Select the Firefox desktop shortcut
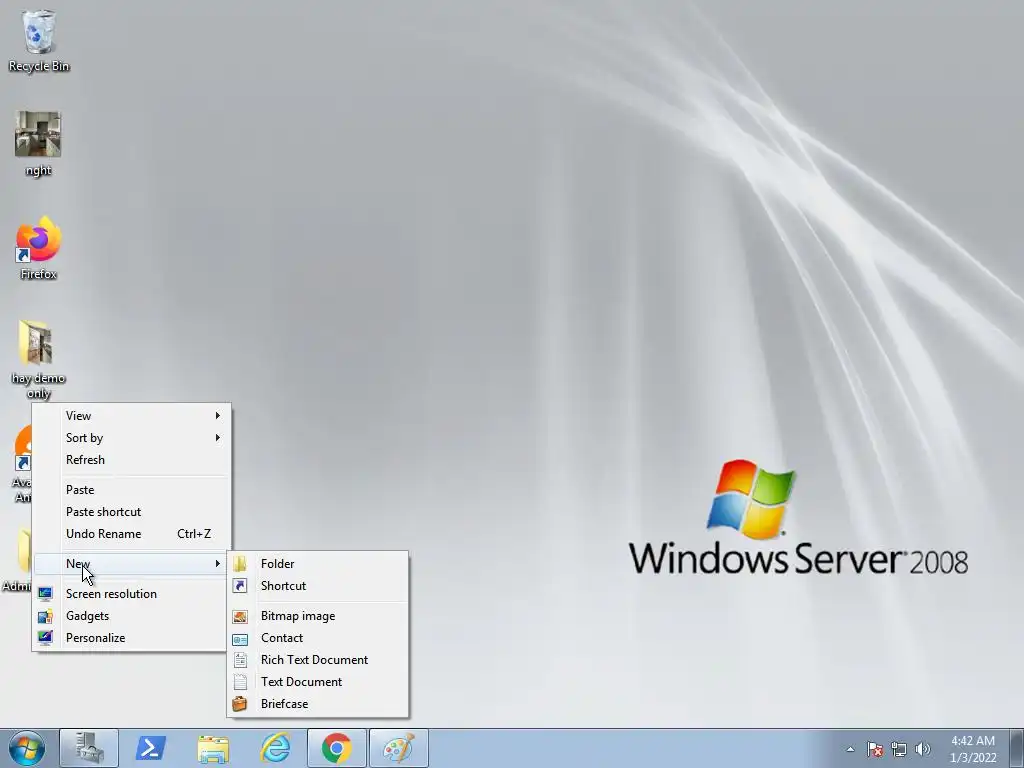The height and width of the screenshot is (768, 1024). coord(38,248)
